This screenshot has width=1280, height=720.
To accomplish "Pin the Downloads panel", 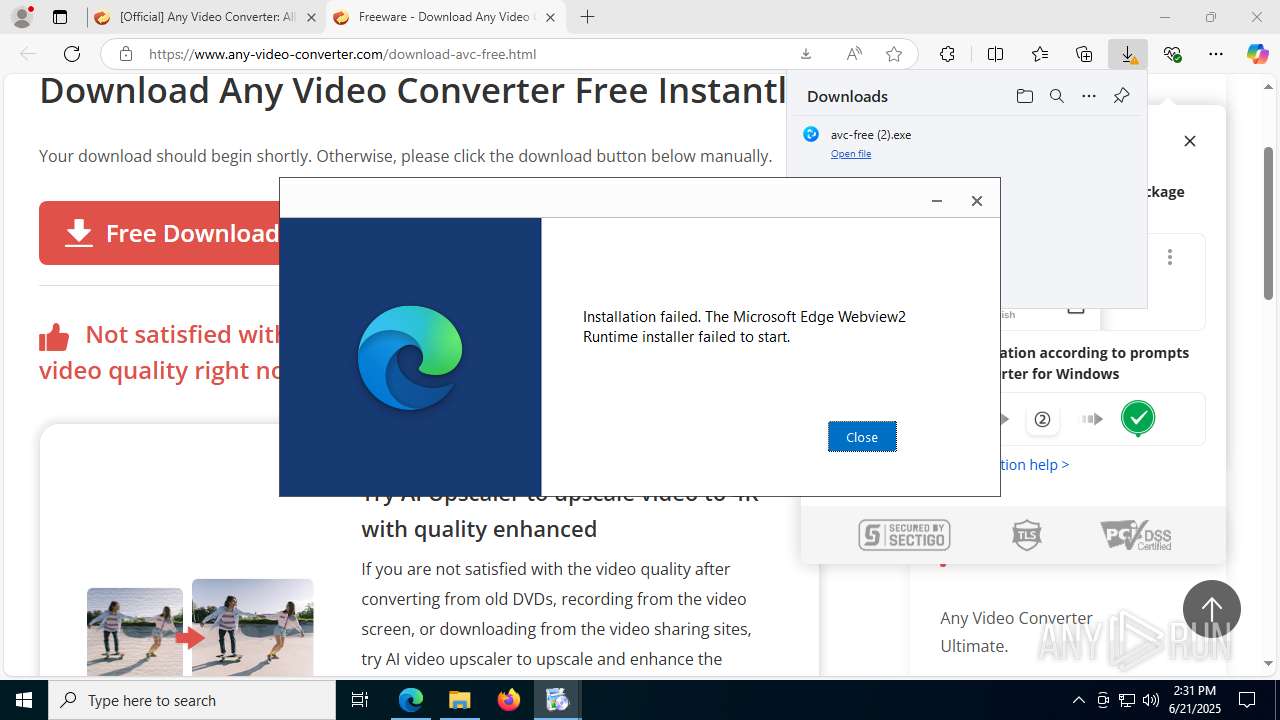I will (x=1121, y=96).
